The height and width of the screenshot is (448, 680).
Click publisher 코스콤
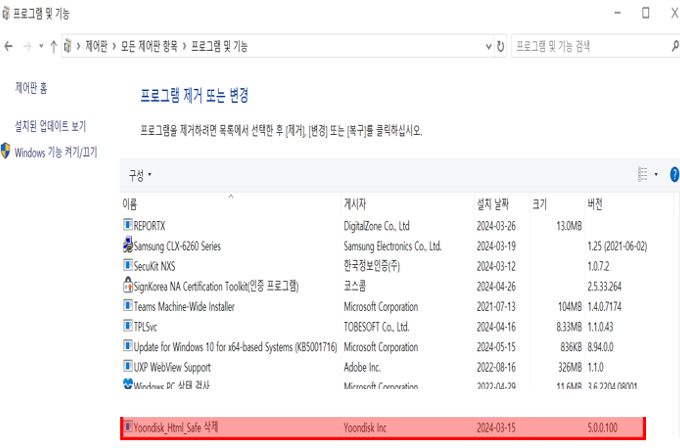tap(355, 286)
